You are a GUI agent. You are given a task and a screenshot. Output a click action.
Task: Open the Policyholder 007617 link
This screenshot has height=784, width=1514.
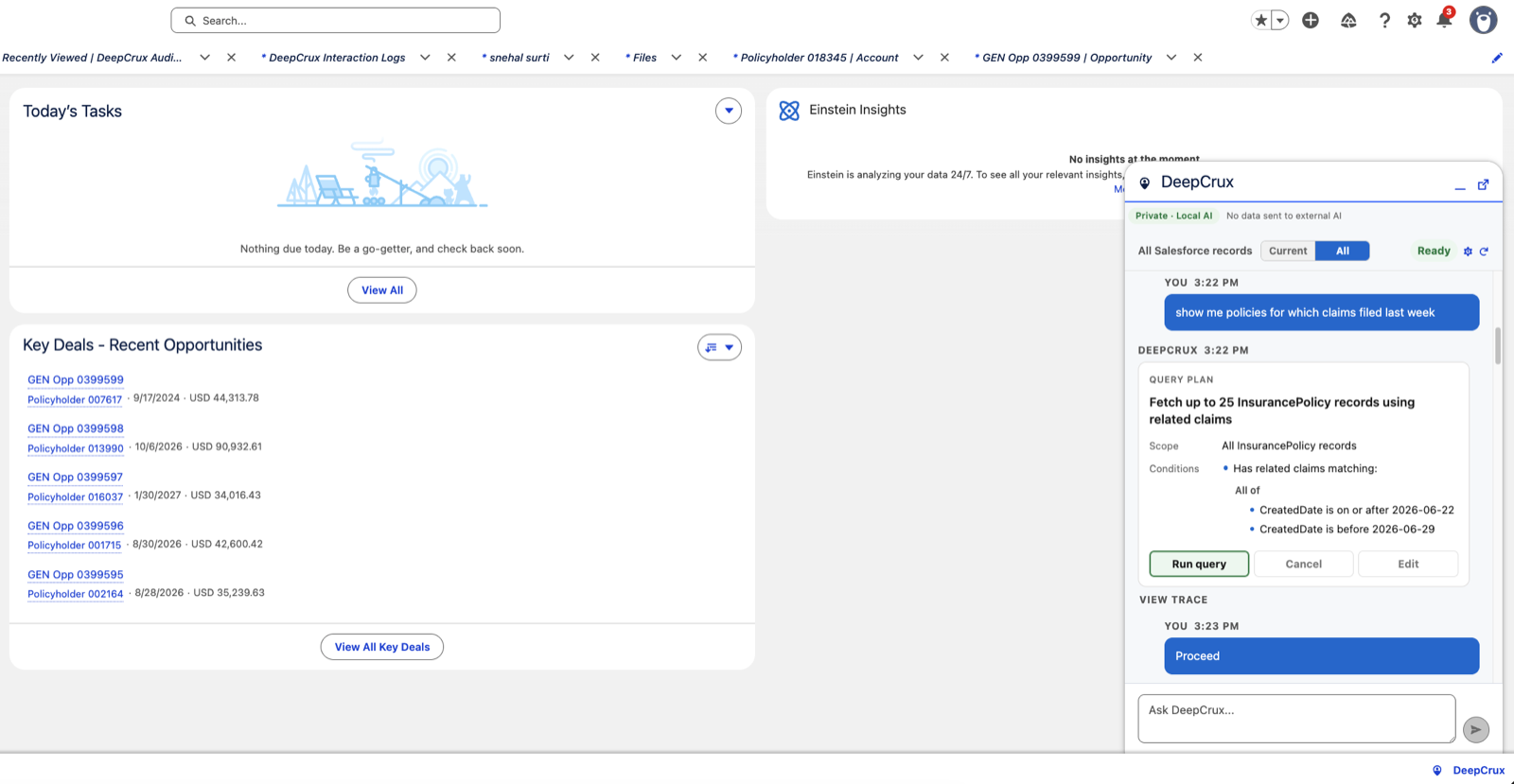[x=75, y=400]
